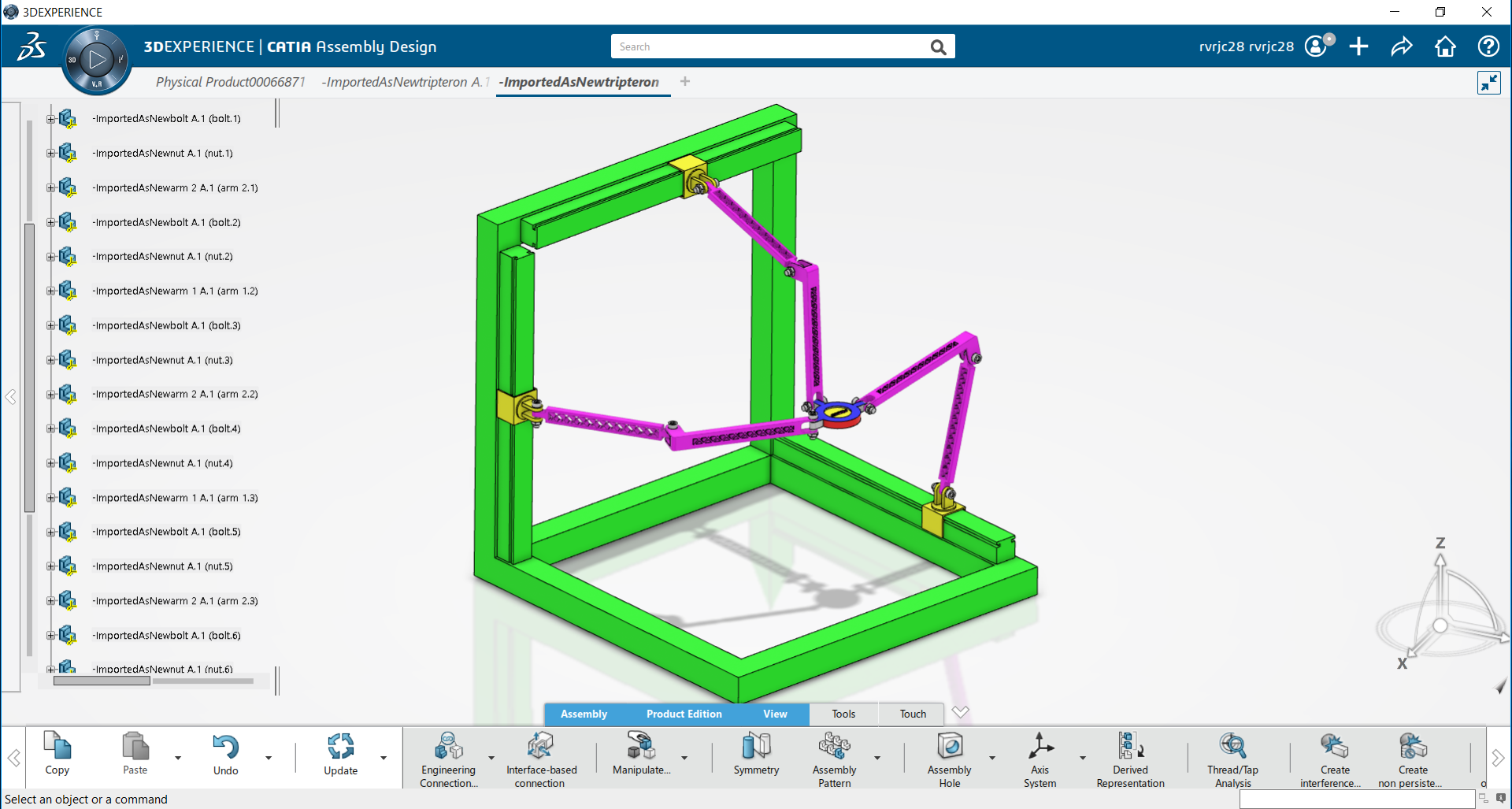Click the plus add content icon

(x=1358, y=46)
